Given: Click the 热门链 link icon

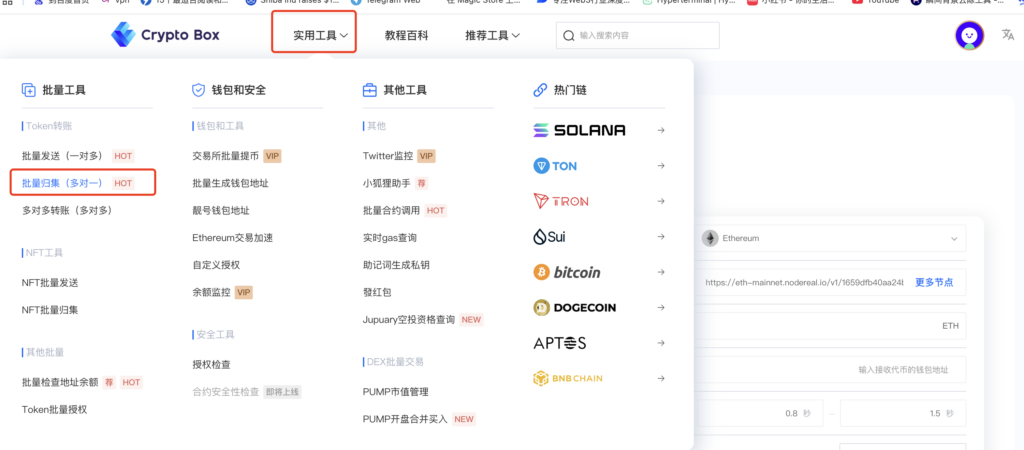Looking at the screenshot, I should click(x=540, y=90).
